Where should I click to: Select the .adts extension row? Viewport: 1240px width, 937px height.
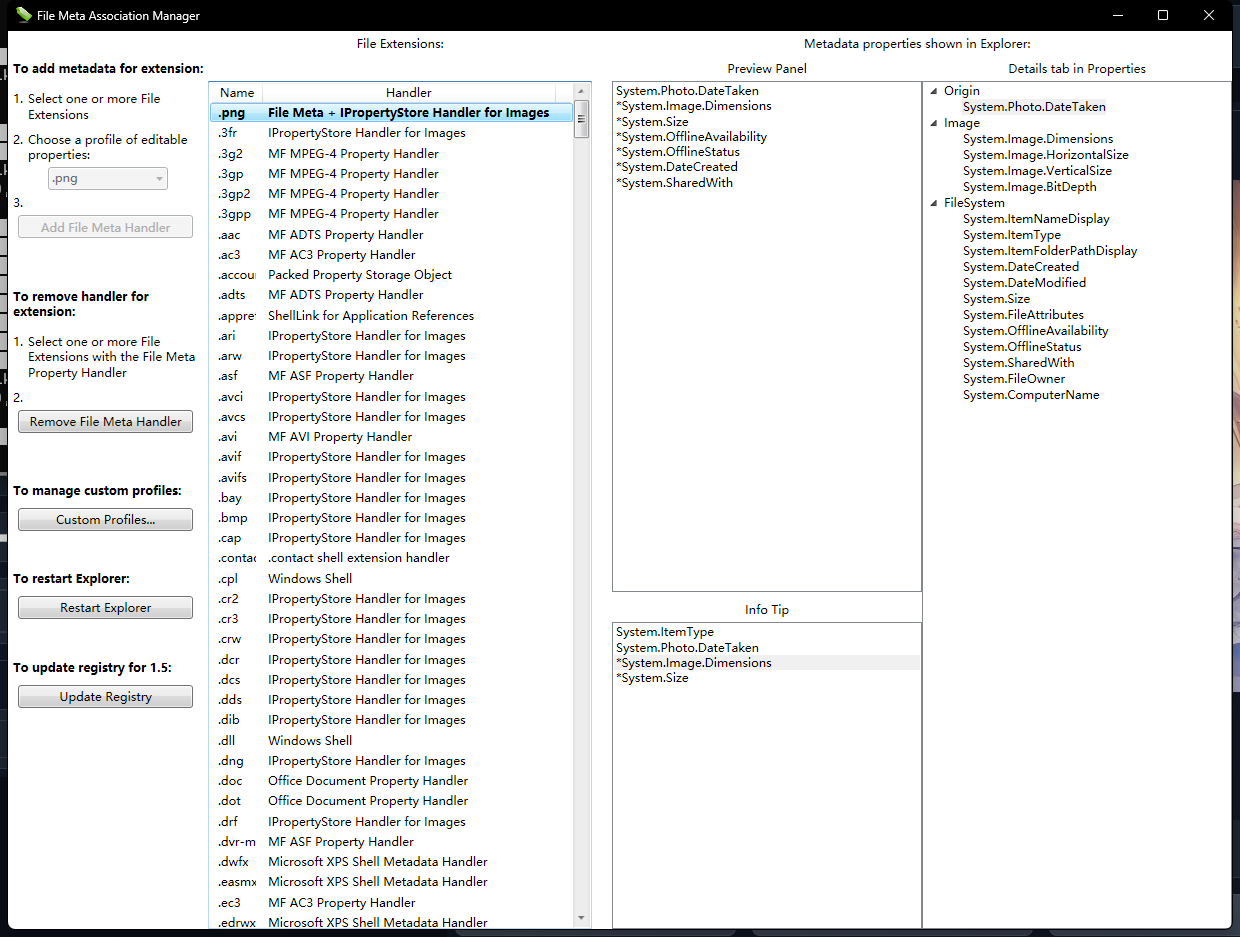(393, 295)
